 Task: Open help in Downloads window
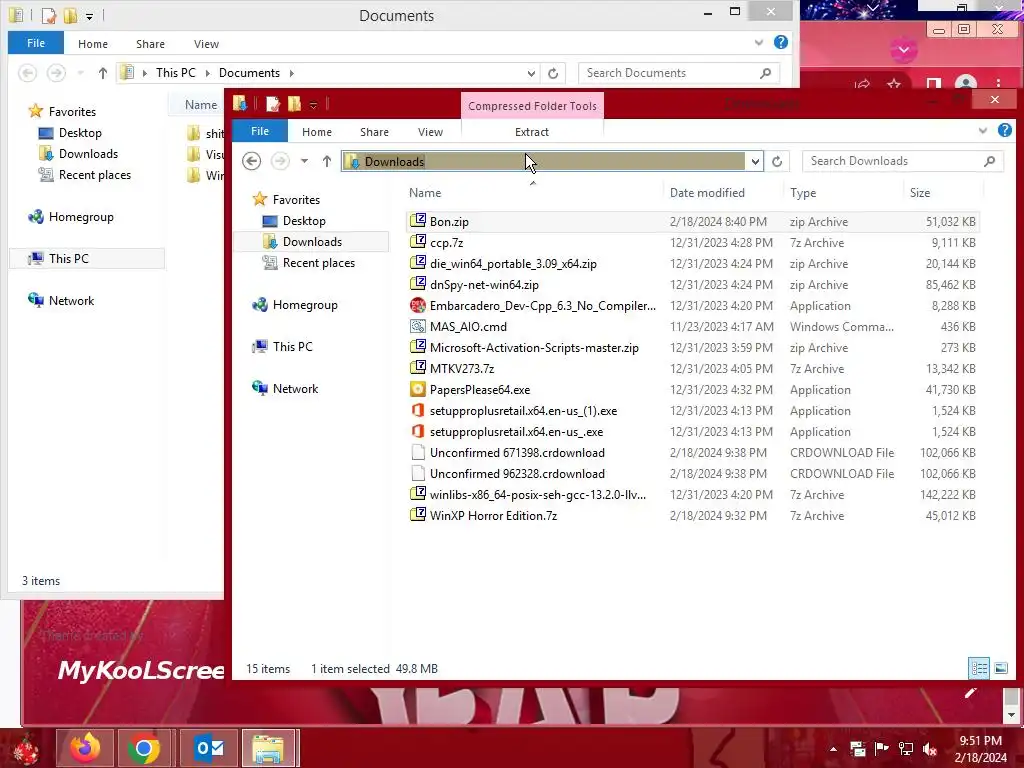(x=1004, y=131)
